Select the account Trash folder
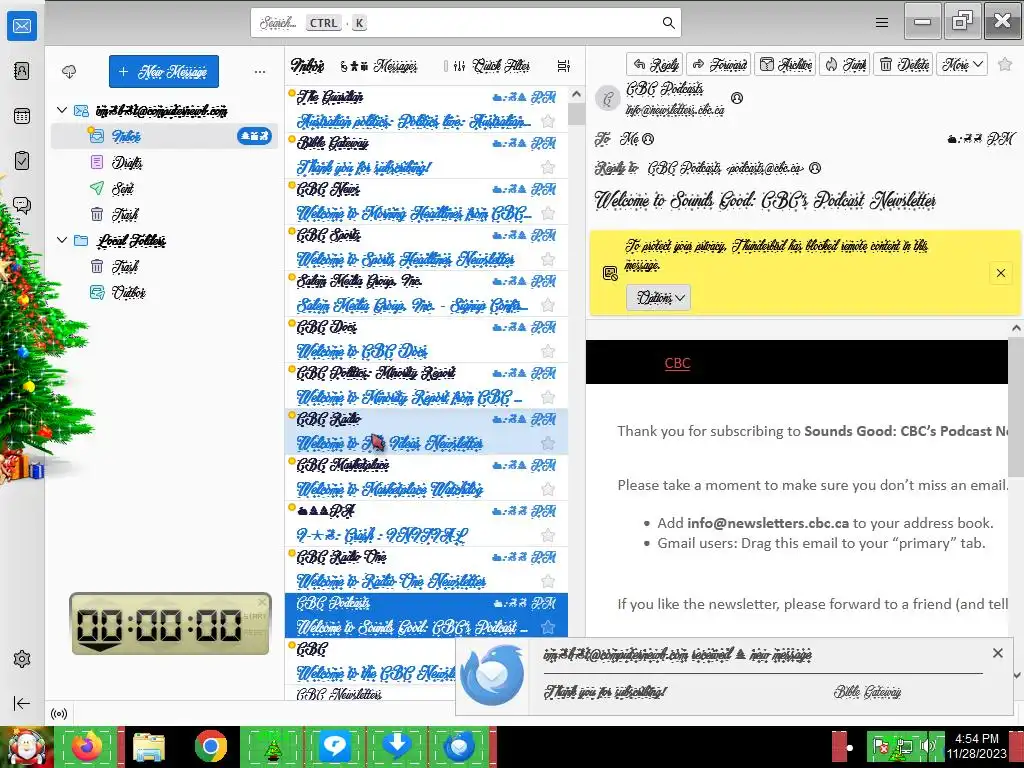The height and width of the screenshot is (768, 1024). 164,214
